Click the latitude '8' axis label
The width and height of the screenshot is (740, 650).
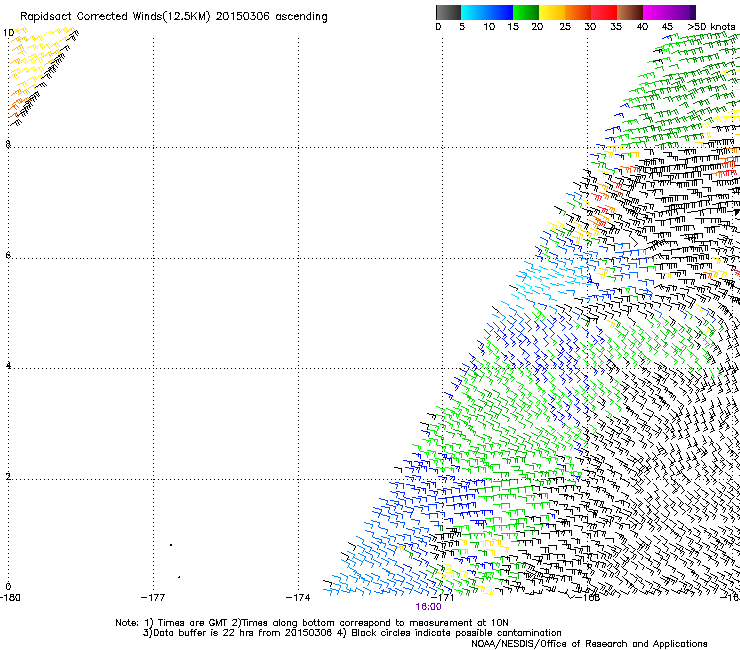click(8, 144)
